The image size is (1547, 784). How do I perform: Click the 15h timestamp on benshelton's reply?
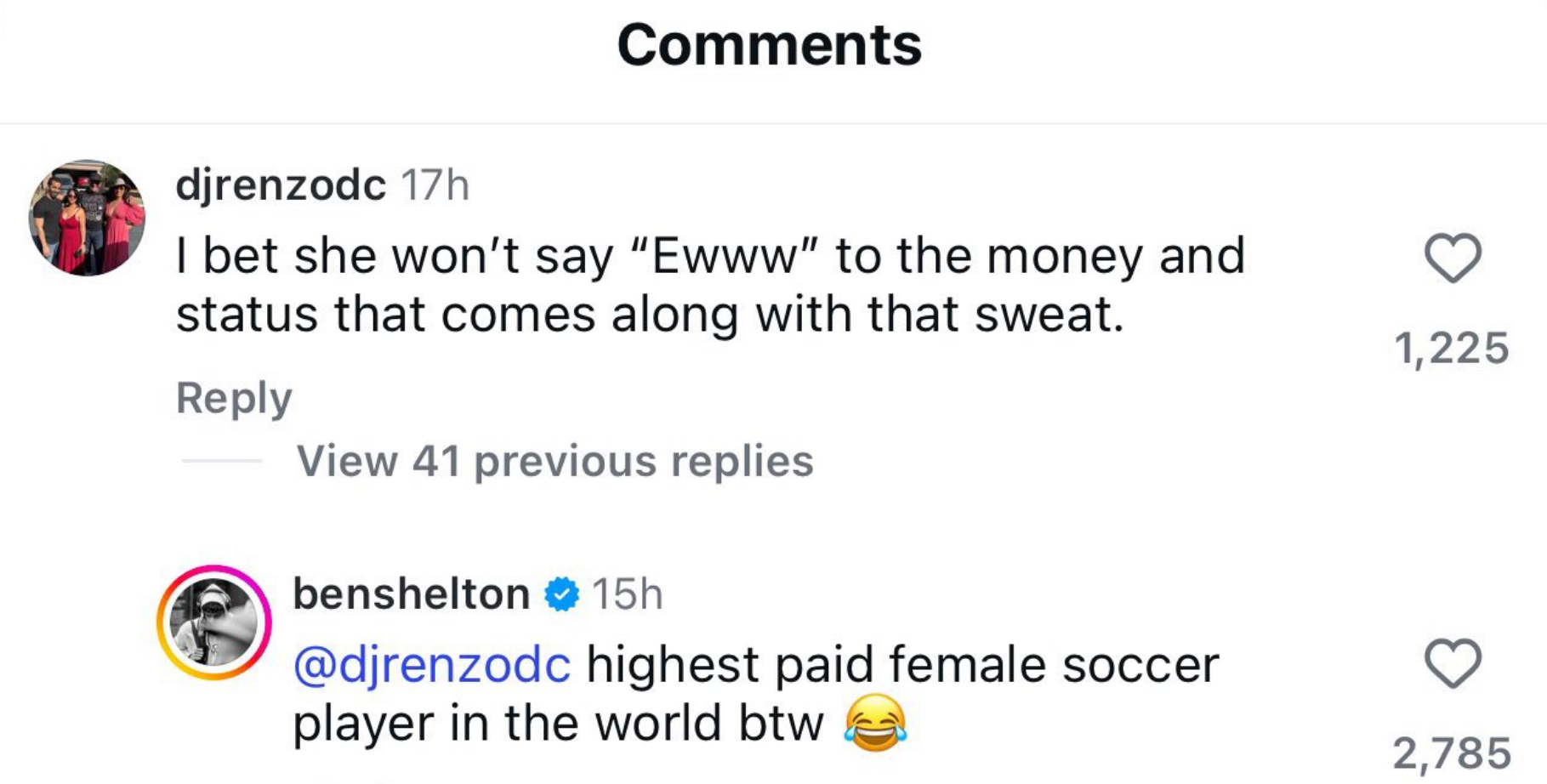627,594
